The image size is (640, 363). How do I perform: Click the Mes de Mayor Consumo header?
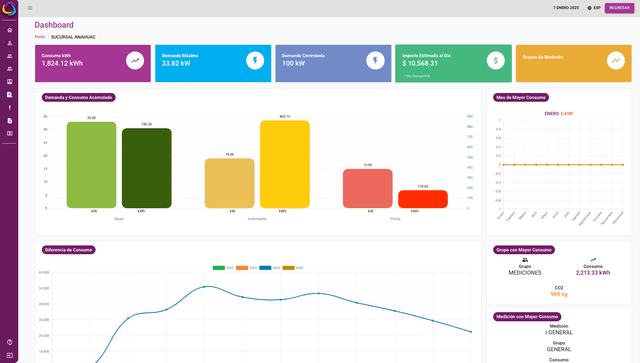click(x=521, y=98)
